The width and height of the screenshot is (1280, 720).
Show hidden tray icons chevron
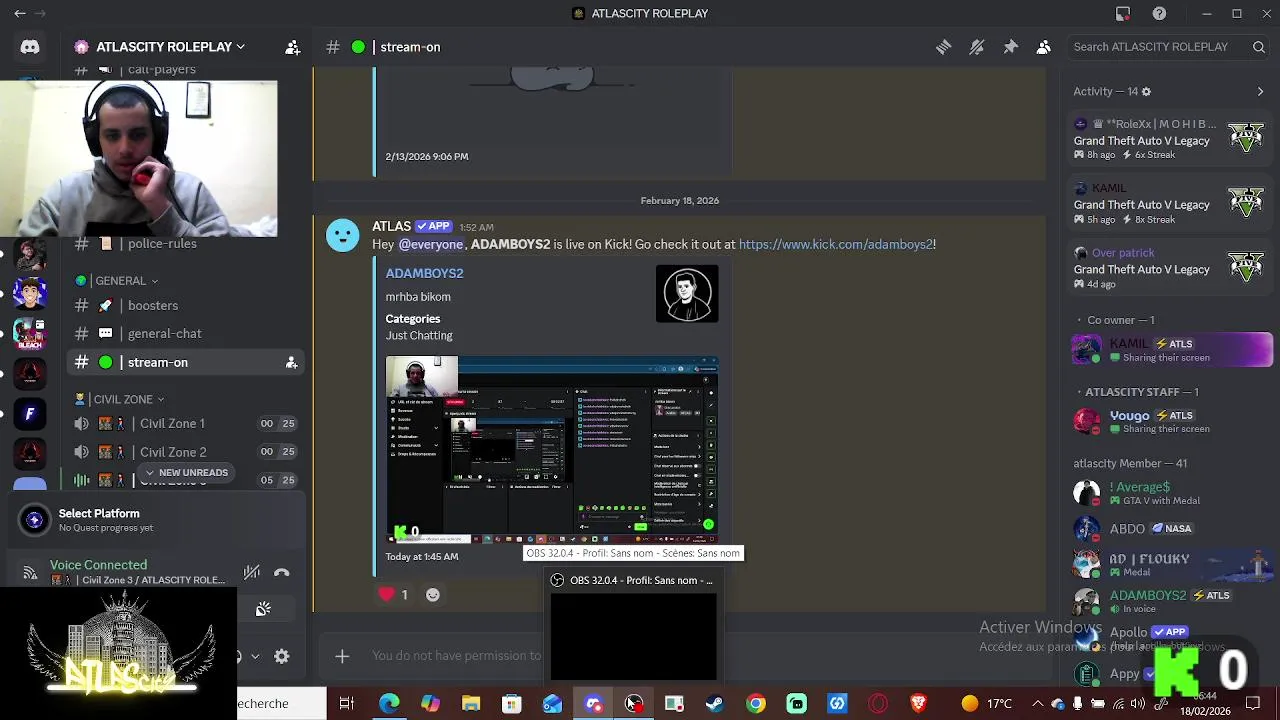1037,704
